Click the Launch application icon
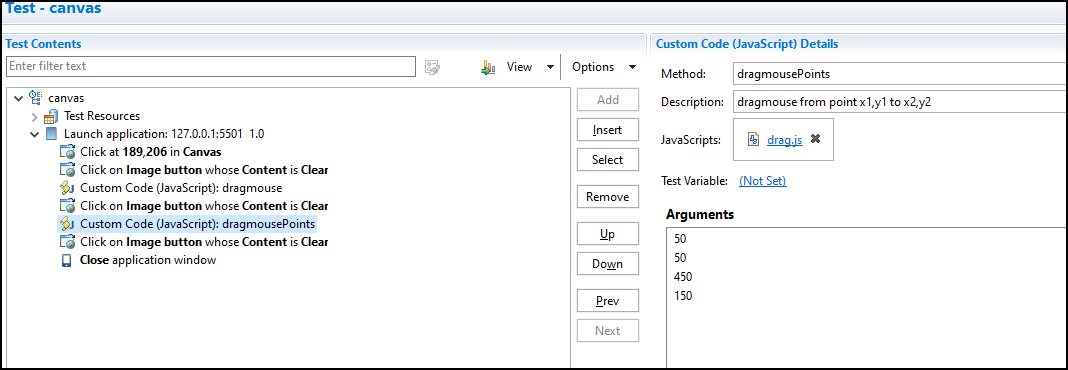 (x=52, y=134)
